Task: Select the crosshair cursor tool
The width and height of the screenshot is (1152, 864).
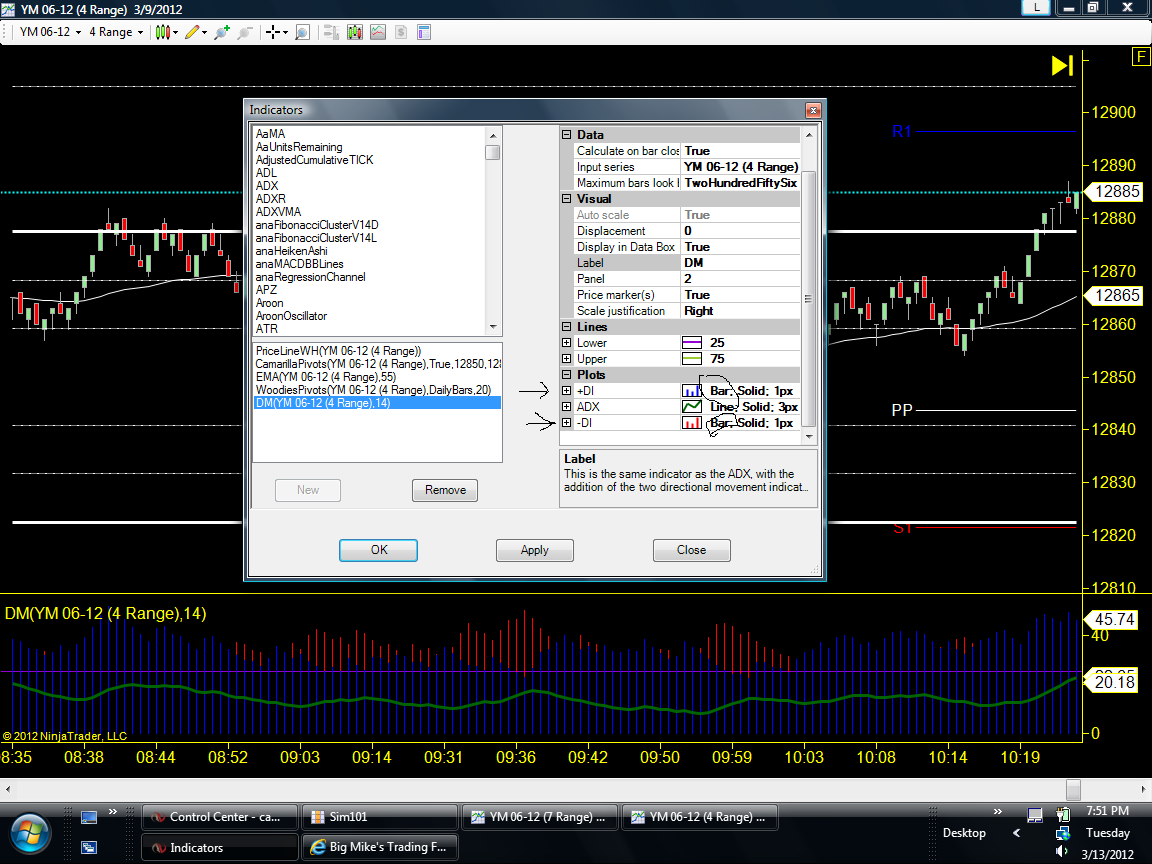Action: coord(273,32)
